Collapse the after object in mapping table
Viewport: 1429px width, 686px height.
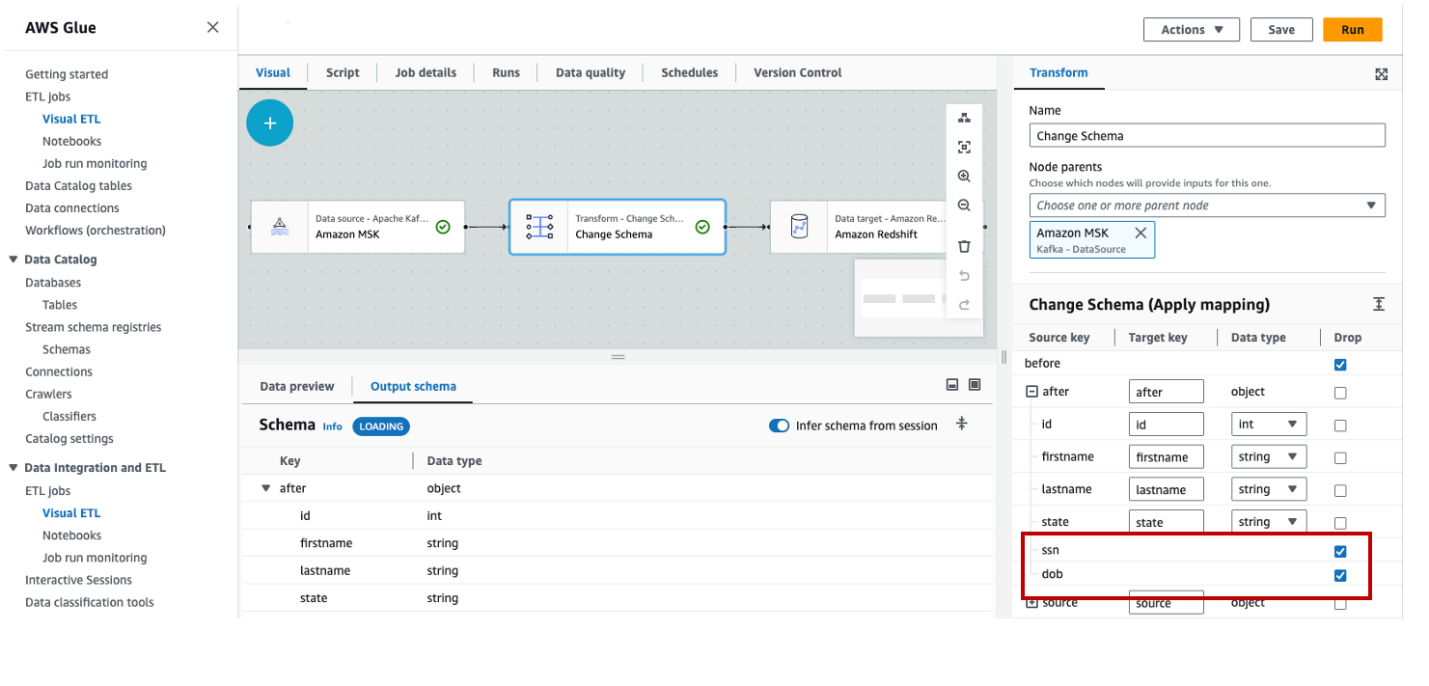point(1032,392)
